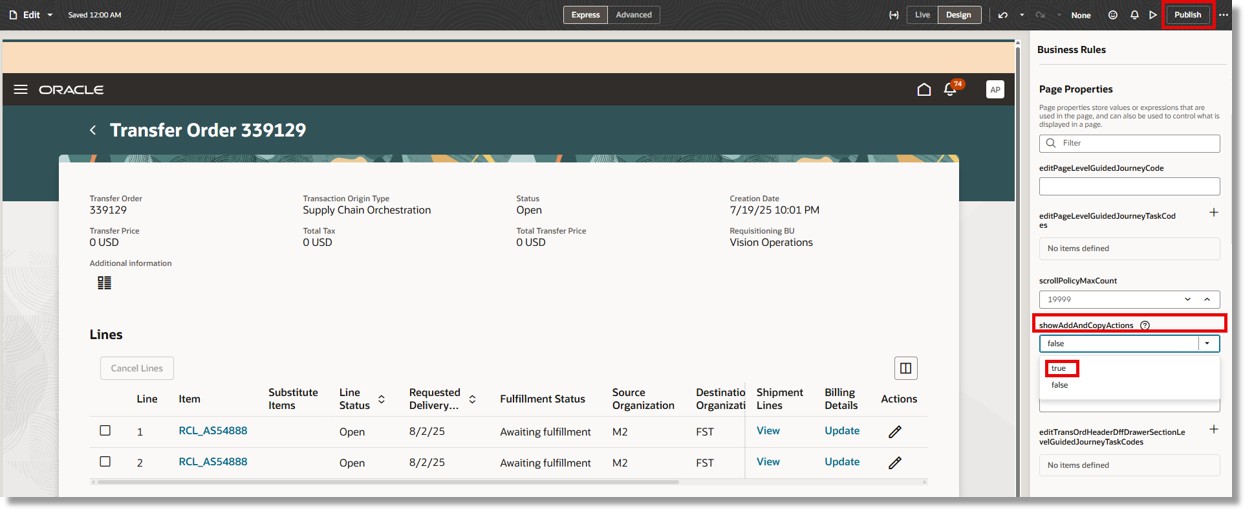The image size is (1245, 510).
Task: Select checkbox for line 1
Action: pos(105,431)
